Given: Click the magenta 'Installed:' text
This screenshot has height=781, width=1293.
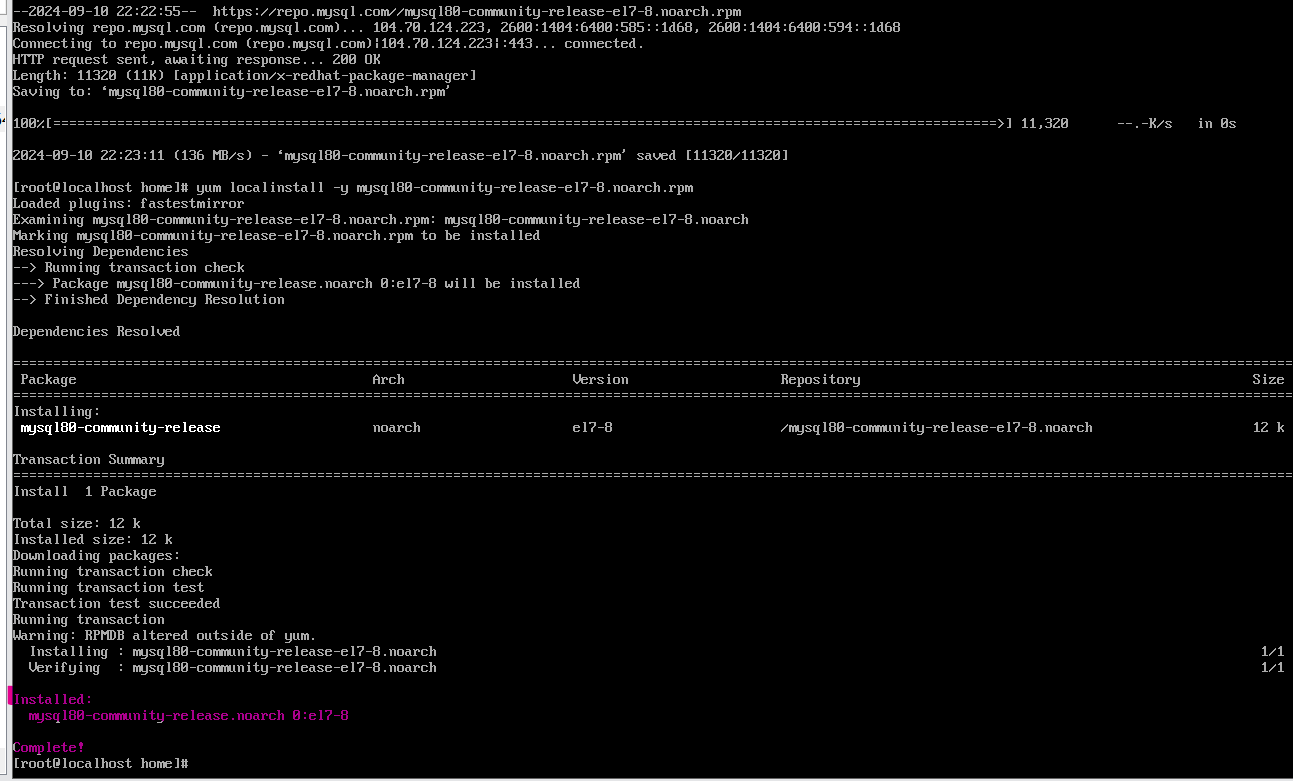Looking at the screenshot, I should [52, 699].
